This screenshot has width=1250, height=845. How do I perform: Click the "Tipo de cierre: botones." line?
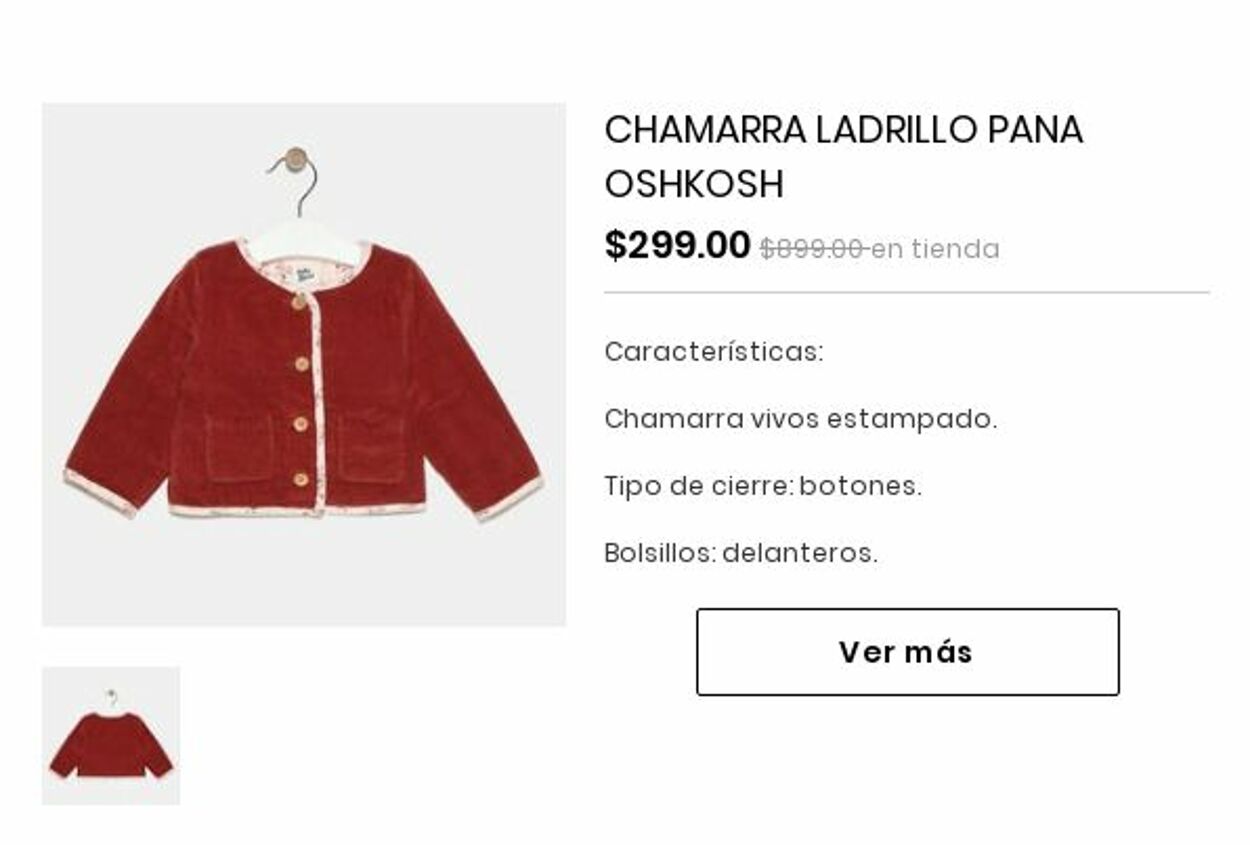pyautogui.click(x=763, y=486)
